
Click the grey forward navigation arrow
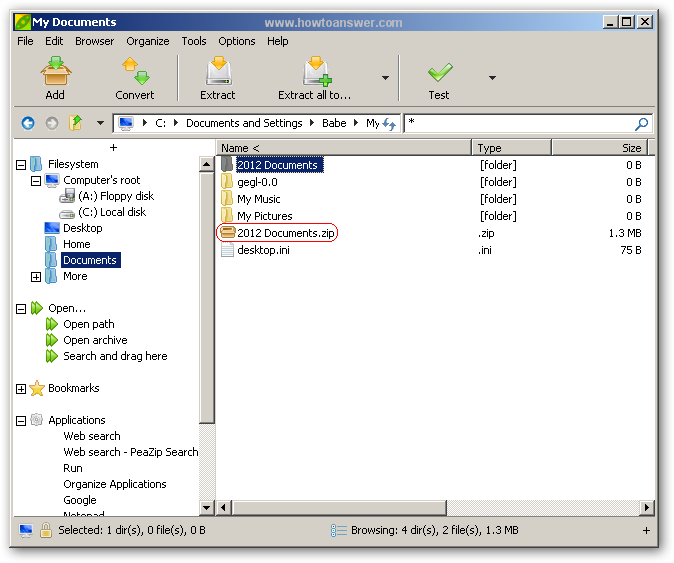click(x=52, y=124)
